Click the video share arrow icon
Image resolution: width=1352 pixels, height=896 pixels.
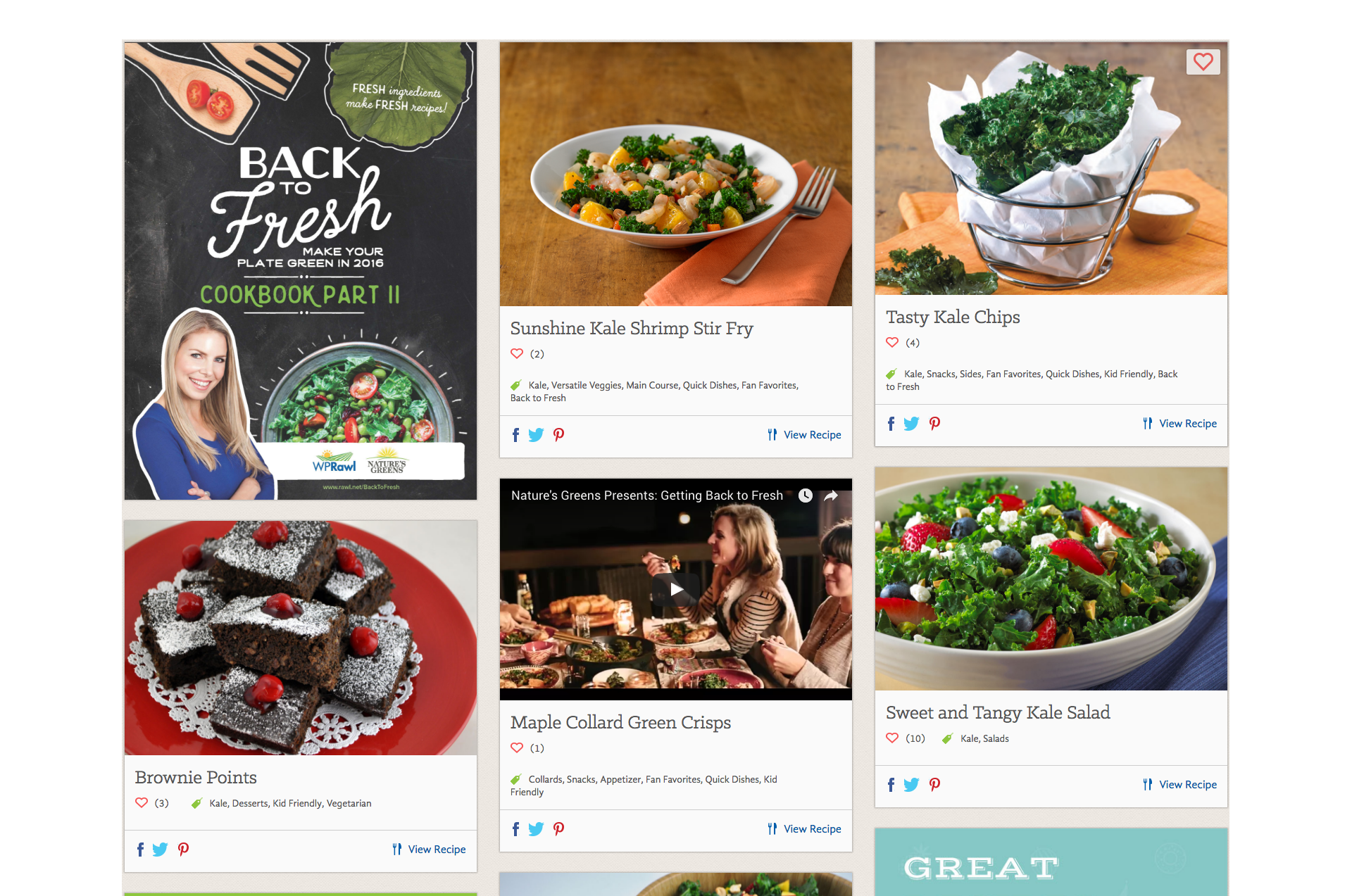831,496
